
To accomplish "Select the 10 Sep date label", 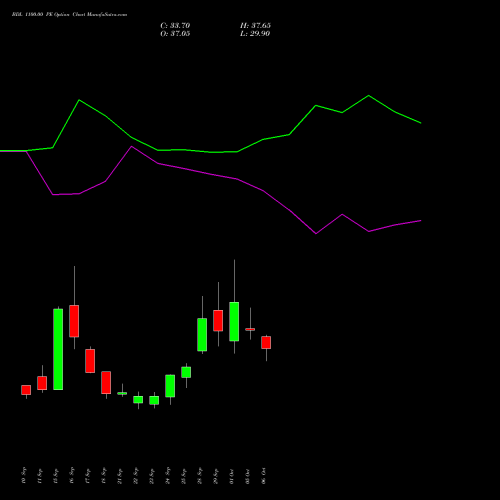I will click(x=24, y=475).
